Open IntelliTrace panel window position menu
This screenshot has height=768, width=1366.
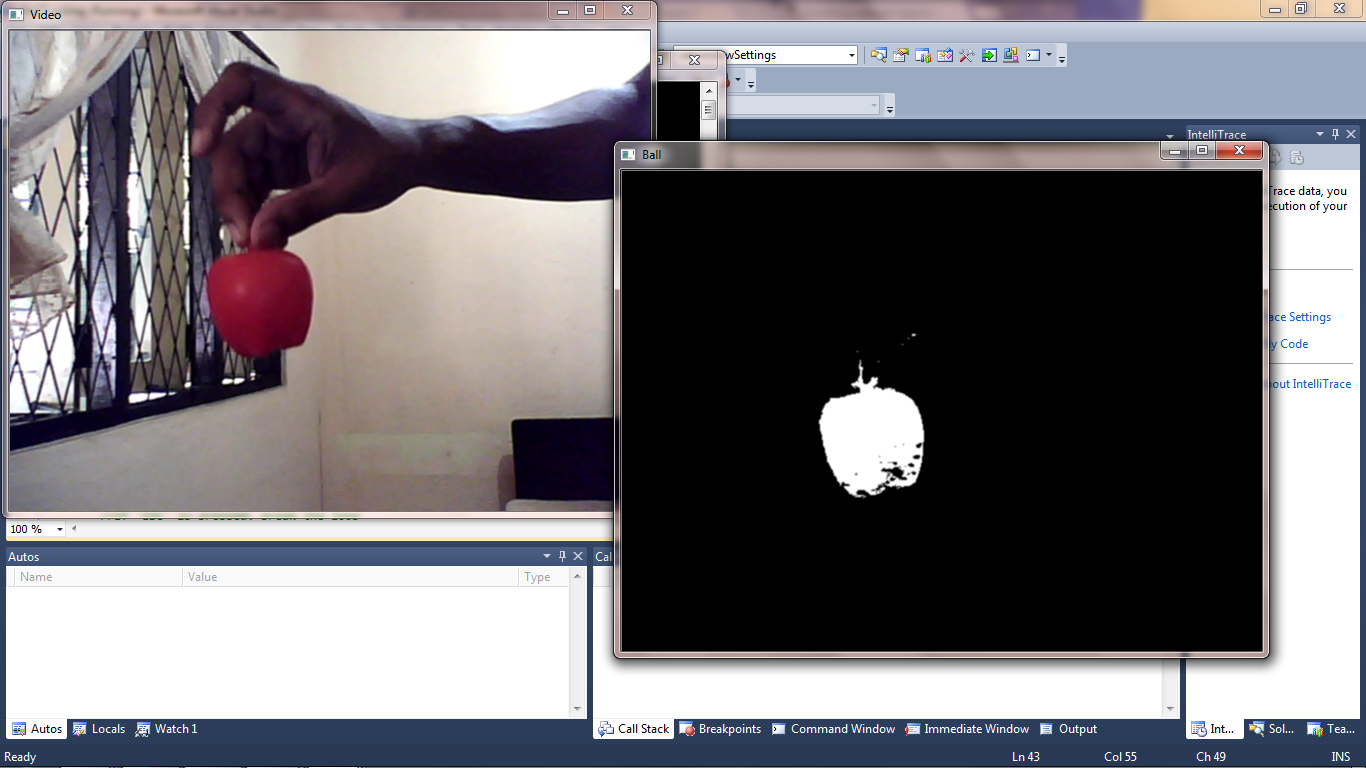click(x=1320, y=134)
